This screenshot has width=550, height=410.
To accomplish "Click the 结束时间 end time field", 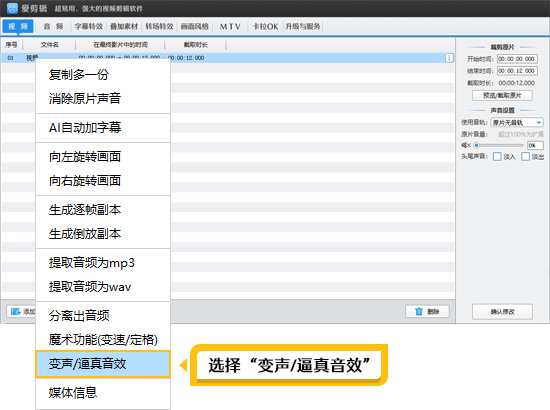I will 517,71.
